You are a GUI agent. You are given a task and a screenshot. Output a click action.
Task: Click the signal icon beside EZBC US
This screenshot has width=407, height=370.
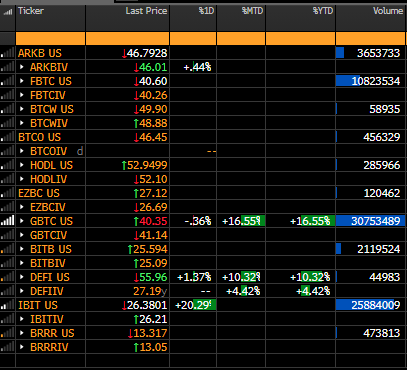point(7,193)
